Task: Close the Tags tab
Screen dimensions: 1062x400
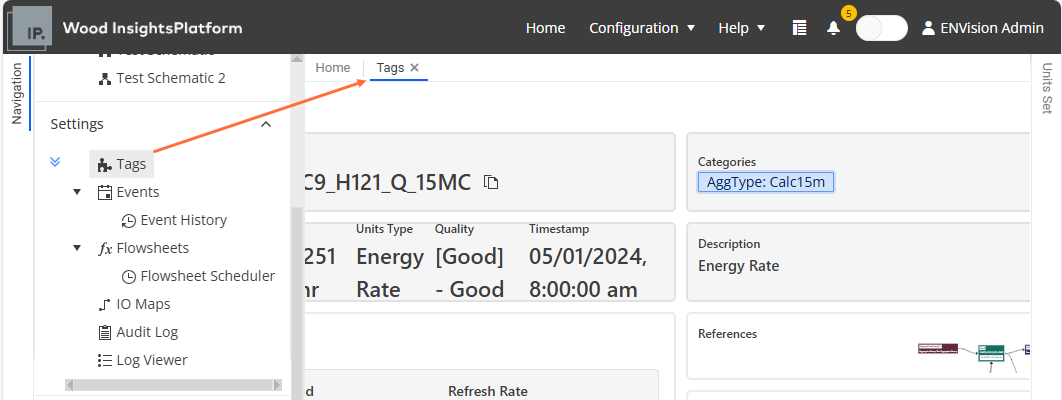Action: (x=415, y=68)
